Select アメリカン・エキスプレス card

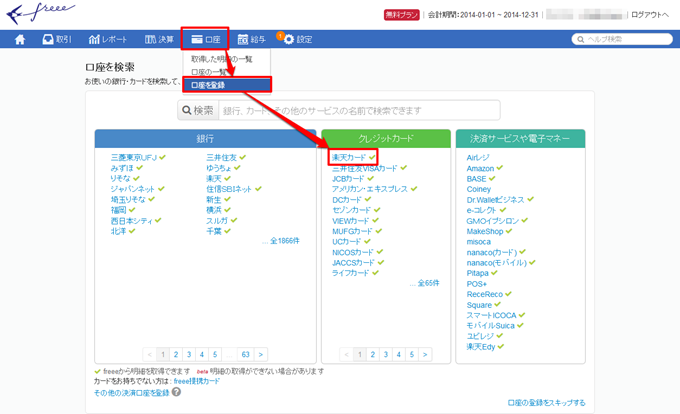coord(370,189)
